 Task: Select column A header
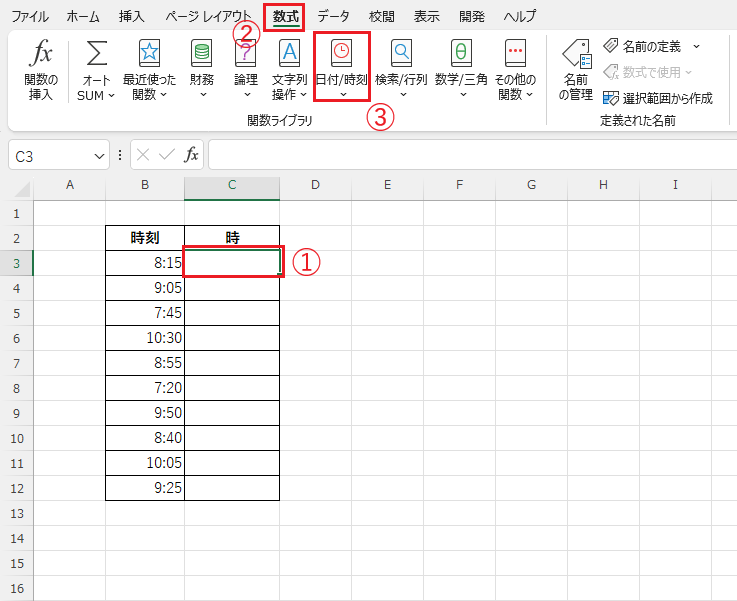[70, 185]
